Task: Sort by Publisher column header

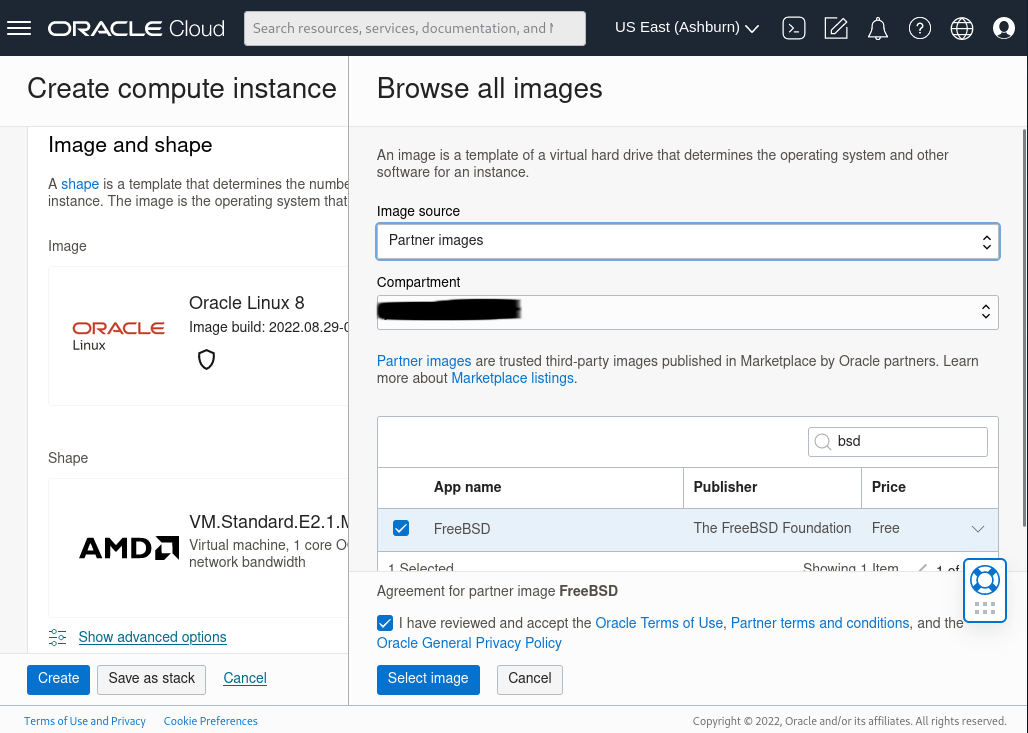Action: pos(725,487)
